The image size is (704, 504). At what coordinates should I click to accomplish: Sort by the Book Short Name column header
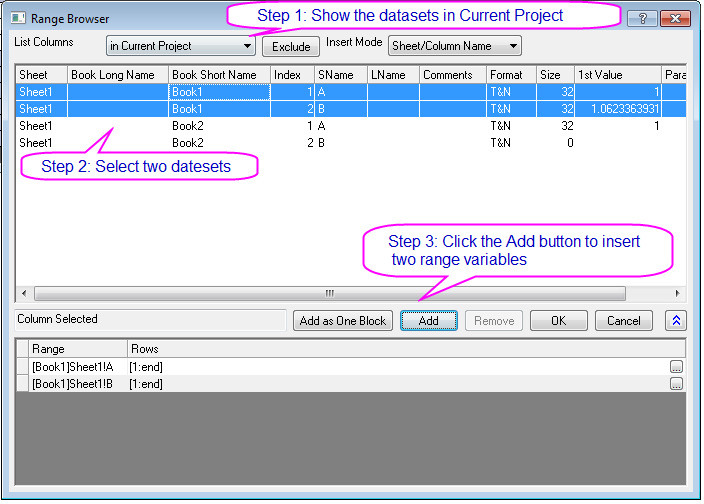pos(219,75)
